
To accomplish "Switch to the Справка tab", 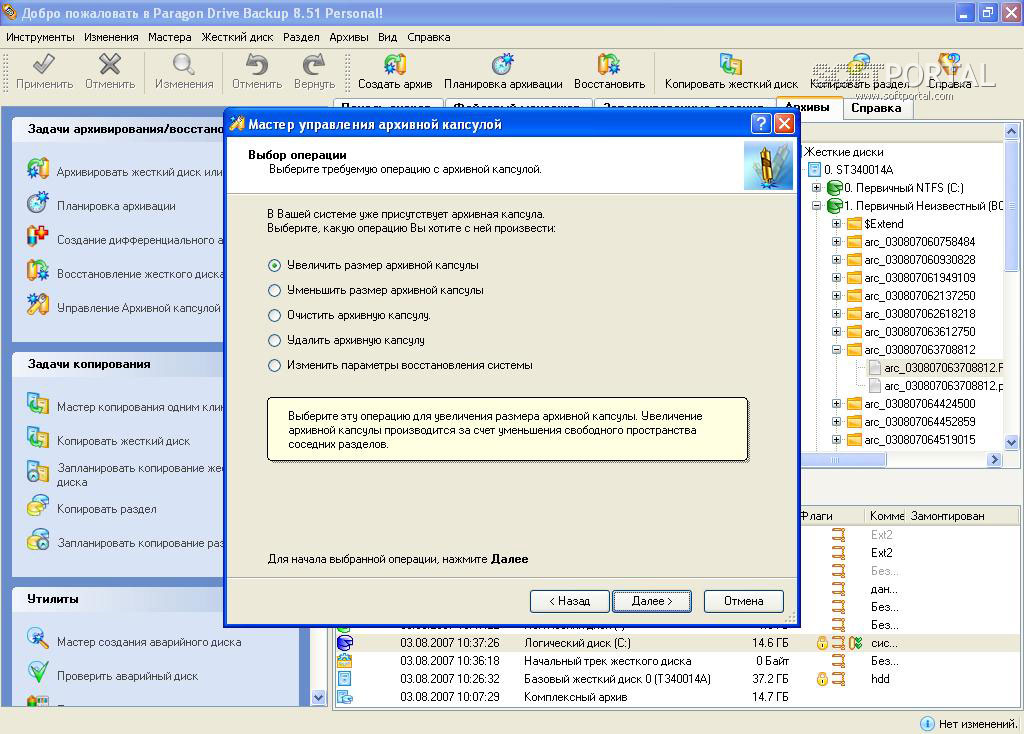I will [x=876, y=108].
